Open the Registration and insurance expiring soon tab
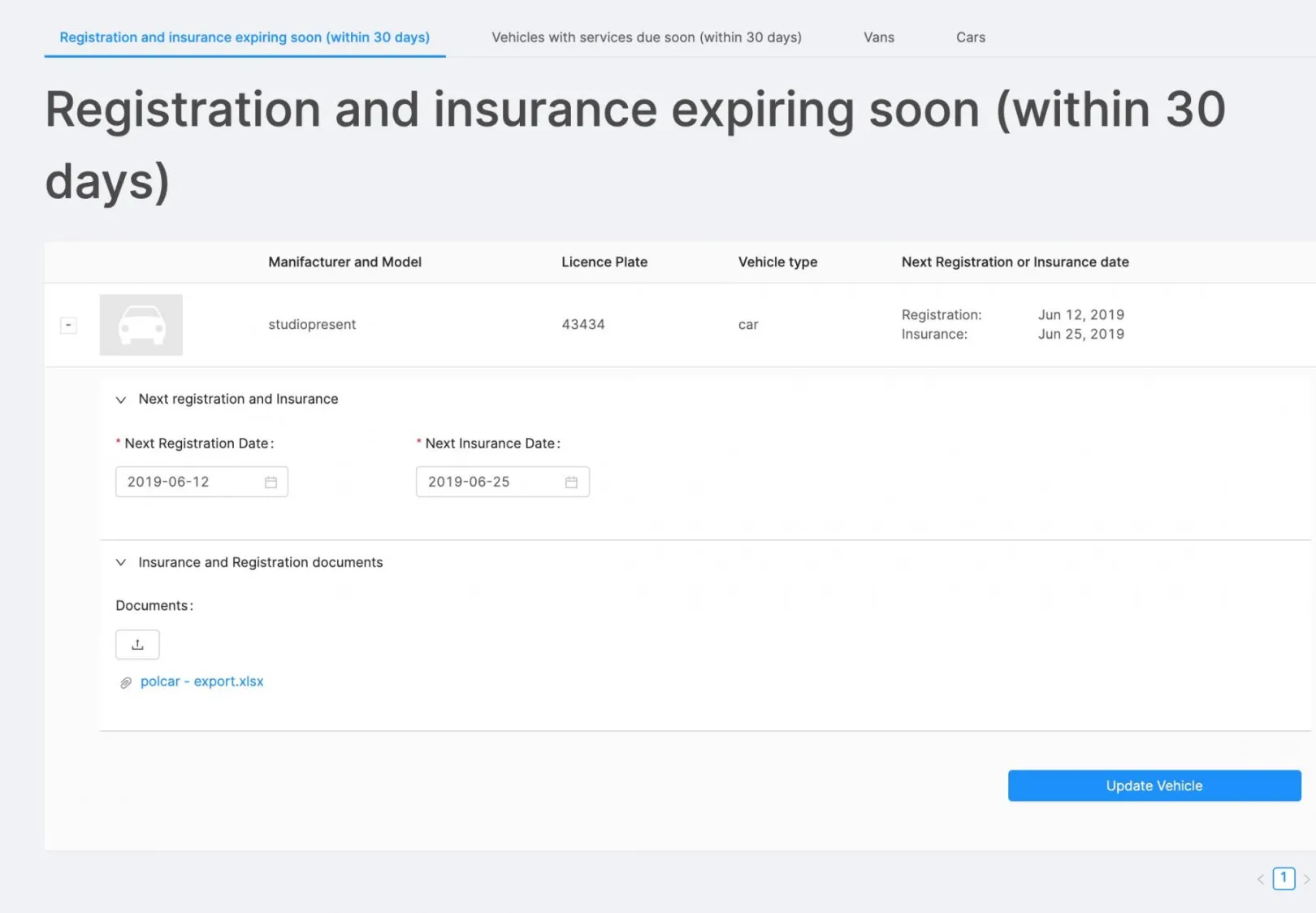This screenshot has width=1316, height=913. pyautogui.click(x=245, y=37)
